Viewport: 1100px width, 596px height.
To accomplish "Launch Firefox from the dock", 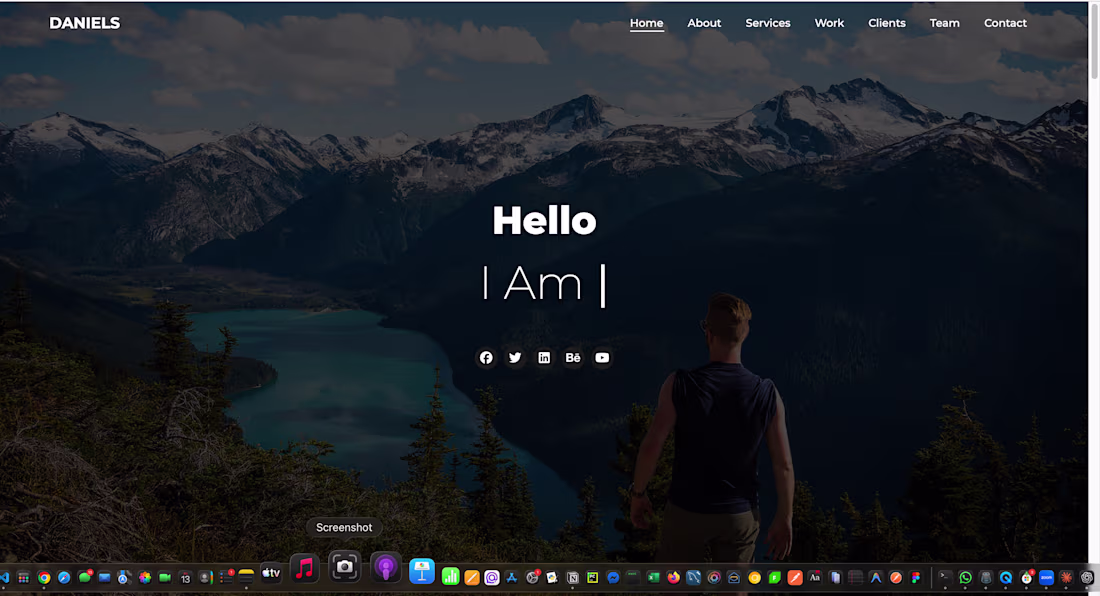I will 672,577.
